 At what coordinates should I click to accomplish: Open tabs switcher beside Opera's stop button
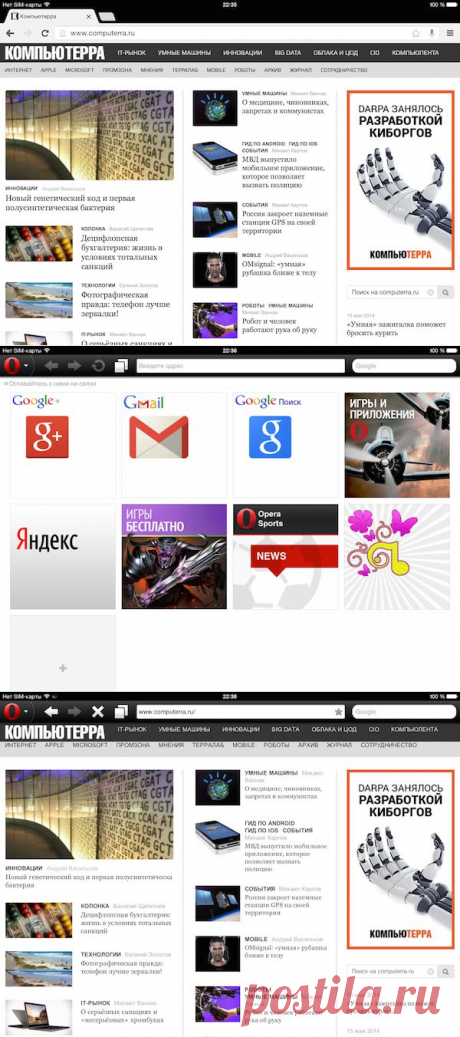(x=120, y=712)
